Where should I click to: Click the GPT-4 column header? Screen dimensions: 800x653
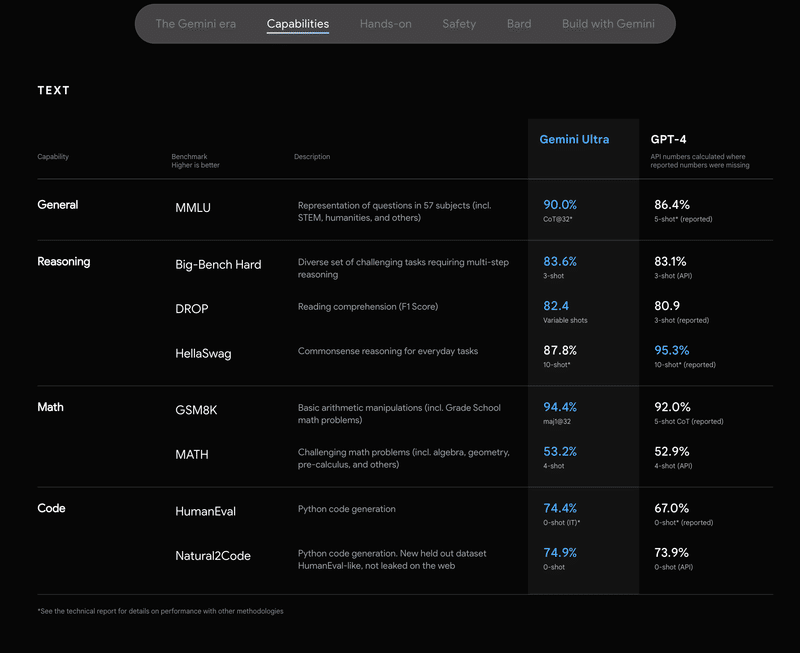[x=668, y=139]
